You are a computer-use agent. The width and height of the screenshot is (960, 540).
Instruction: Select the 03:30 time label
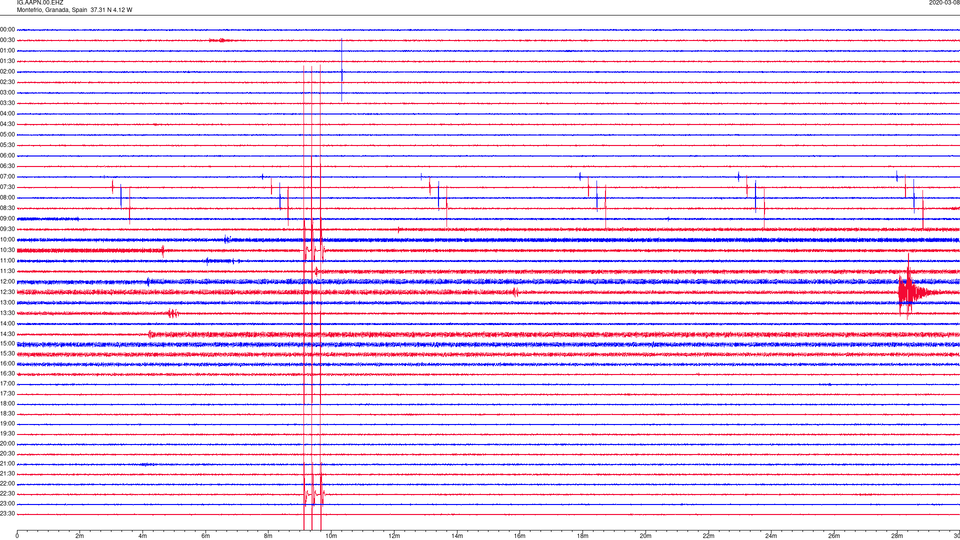pyautogui.click(x=7, y=103)
